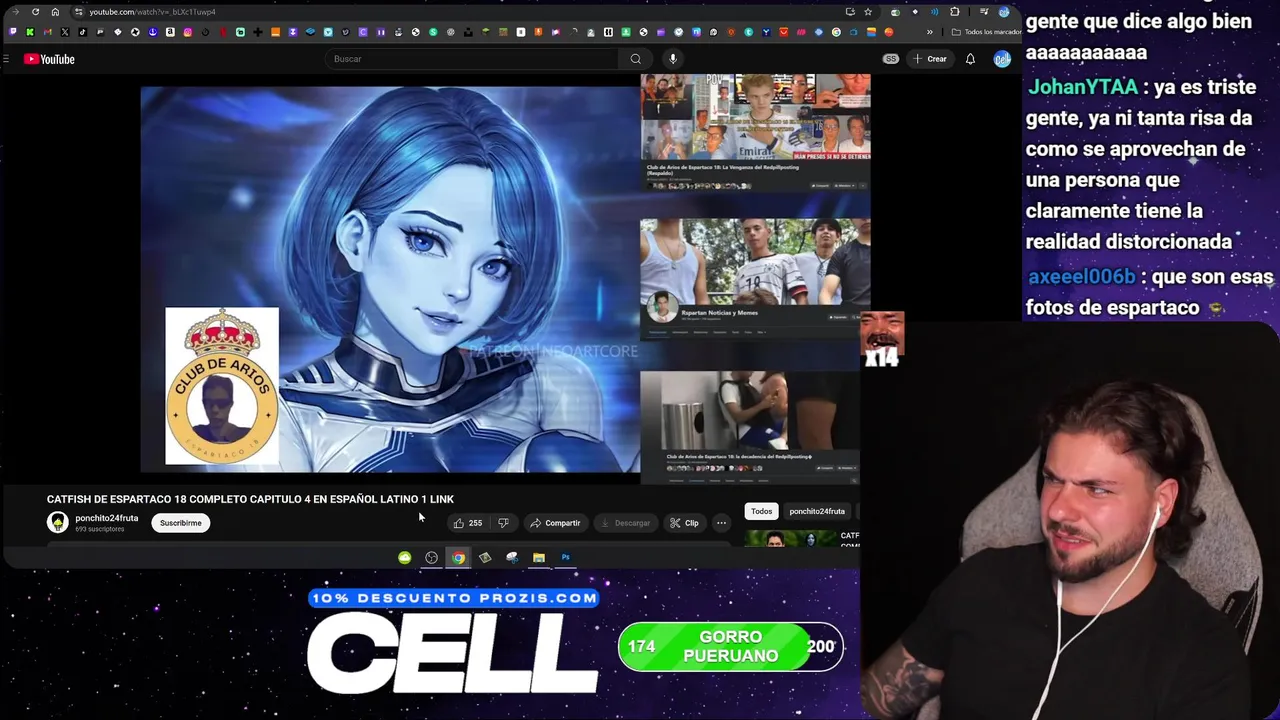Viewport: 1280px width, 720px height.
Task: Open the Twitch bookmark icon
Action: point(13,32)
